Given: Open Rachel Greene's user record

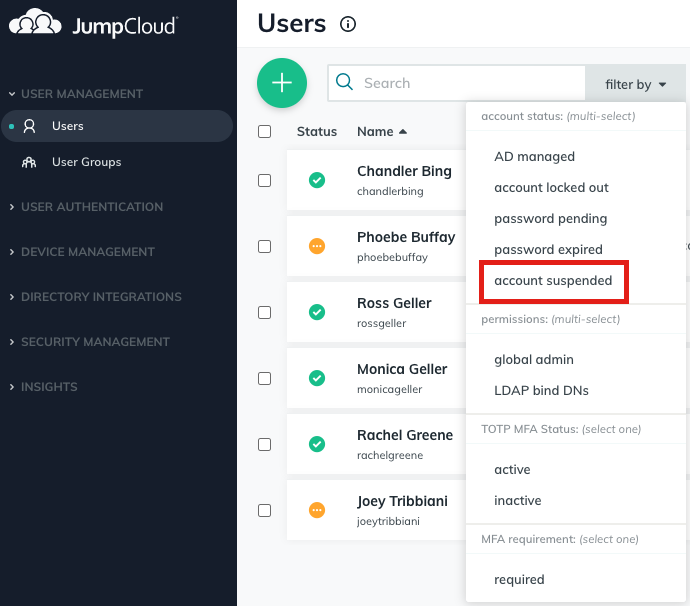Looking at the screenshot, I should (405, 436).
